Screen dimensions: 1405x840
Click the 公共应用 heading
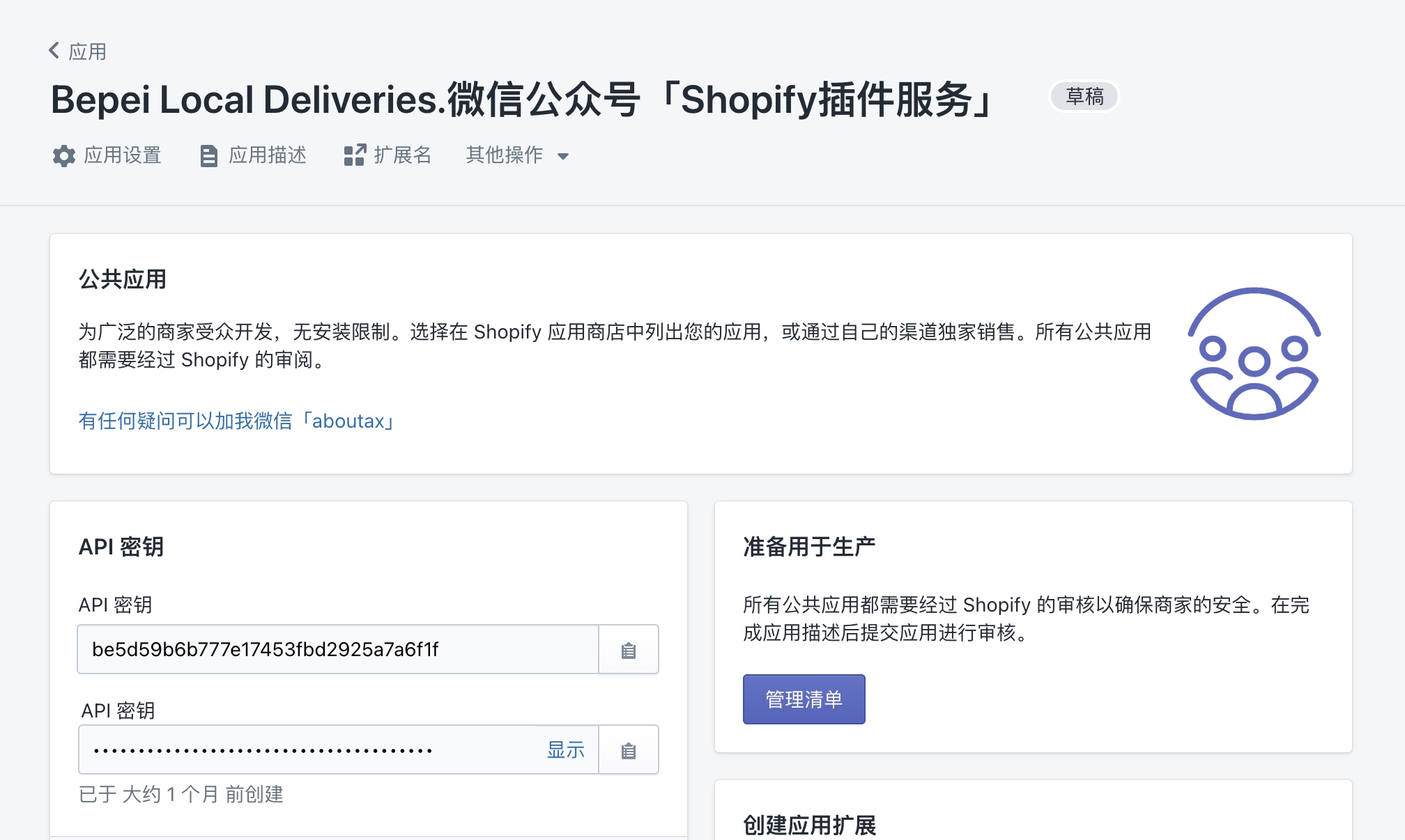pyautogui.click(x=123, y=279)
